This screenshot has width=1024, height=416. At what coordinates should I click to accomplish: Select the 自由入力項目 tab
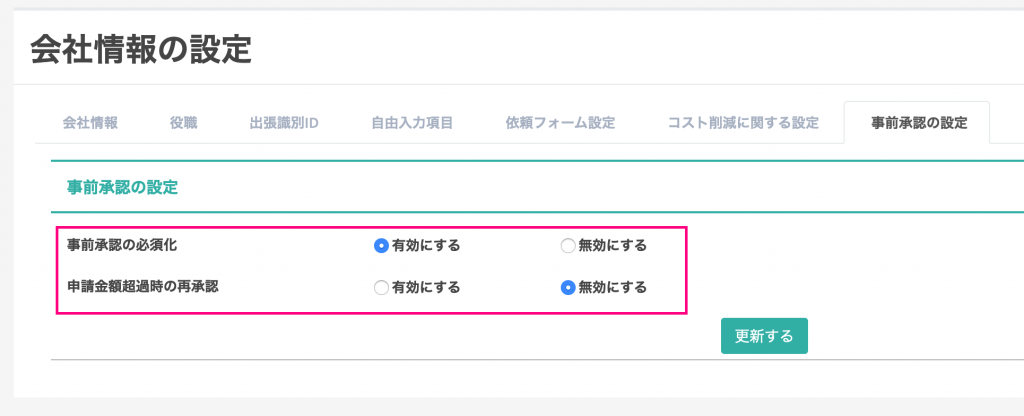click(412, 123)
